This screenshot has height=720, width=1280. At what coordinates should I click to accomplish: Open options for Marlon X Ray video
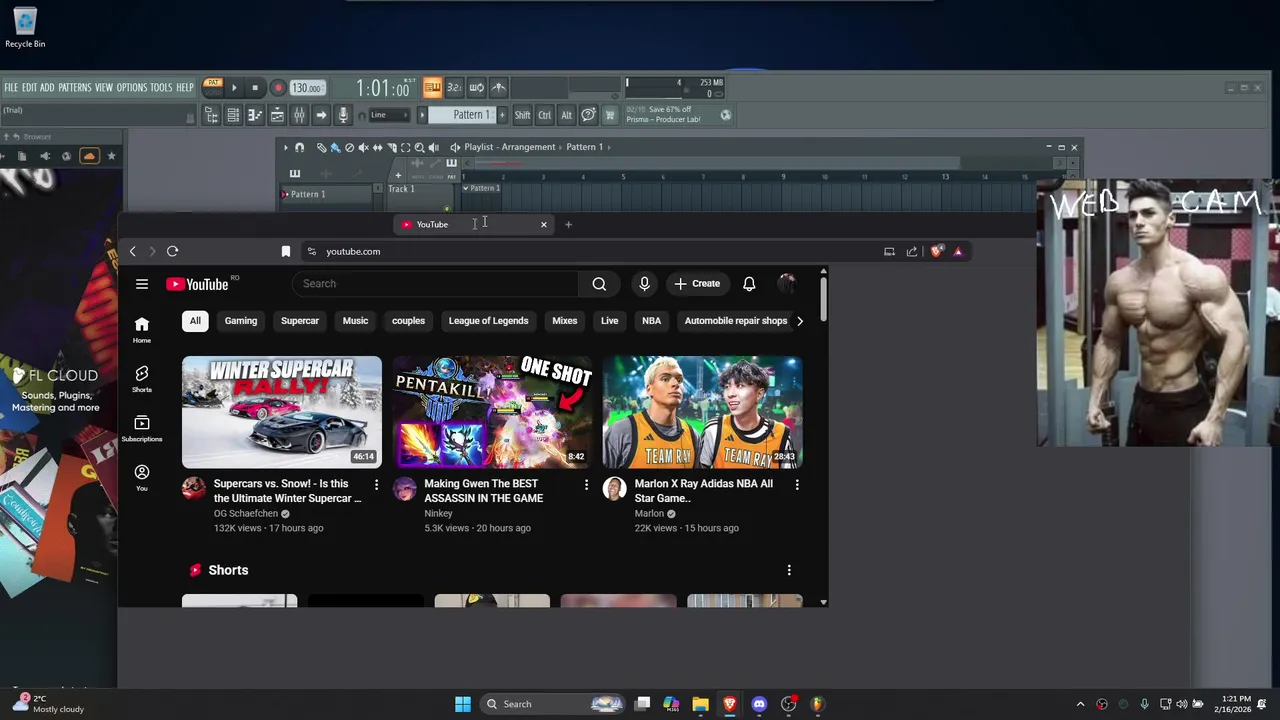(x=797, y=485)
